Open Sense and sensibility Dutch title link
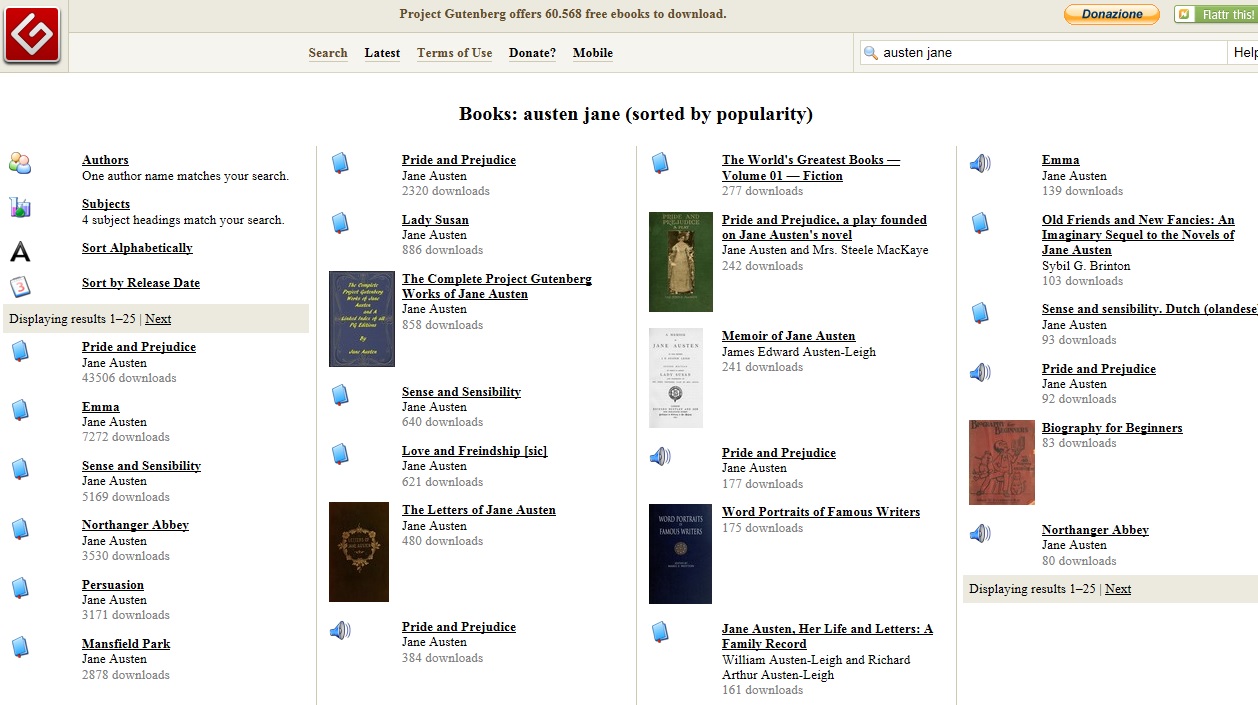Image resolution: width=1258 pixels, height=705 pixels. point(1150,309)
